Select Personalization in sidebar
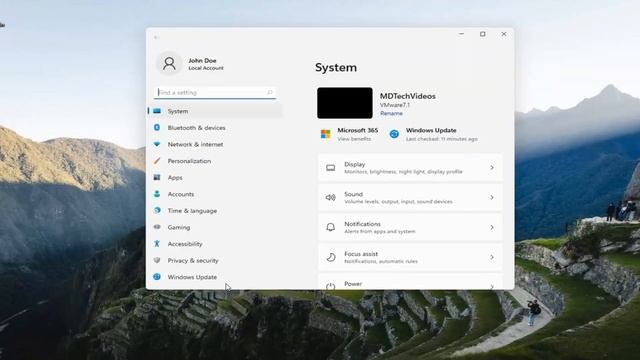640x360 pixels. tap(215, 161)
